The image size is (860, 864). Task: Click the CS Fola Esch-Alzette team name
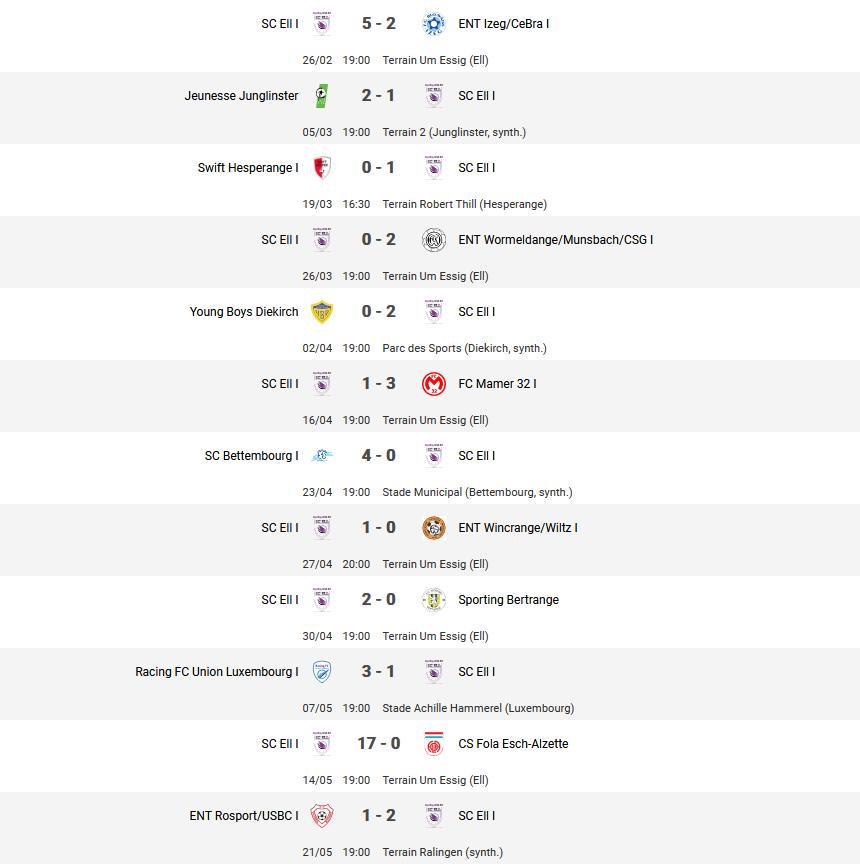pos(513,744)
